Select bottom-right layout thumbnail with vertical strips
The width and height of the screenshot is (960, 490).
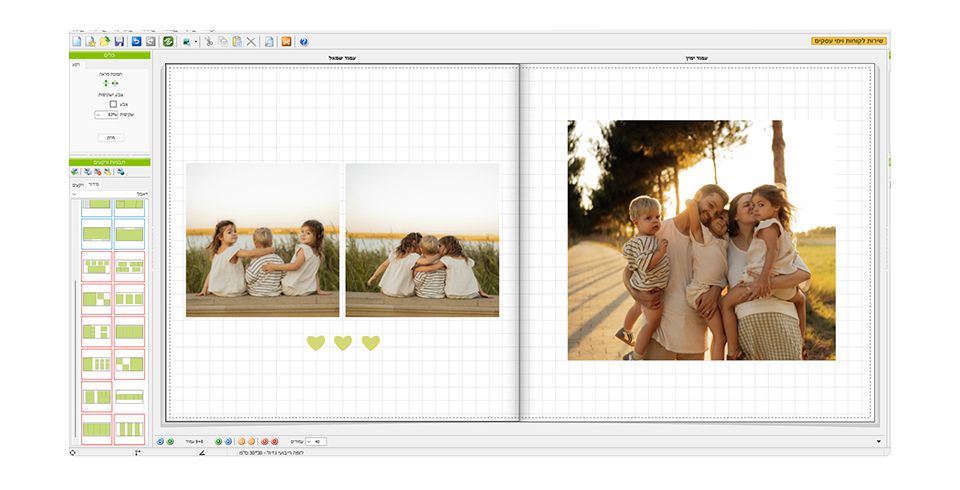coord(129,429)
